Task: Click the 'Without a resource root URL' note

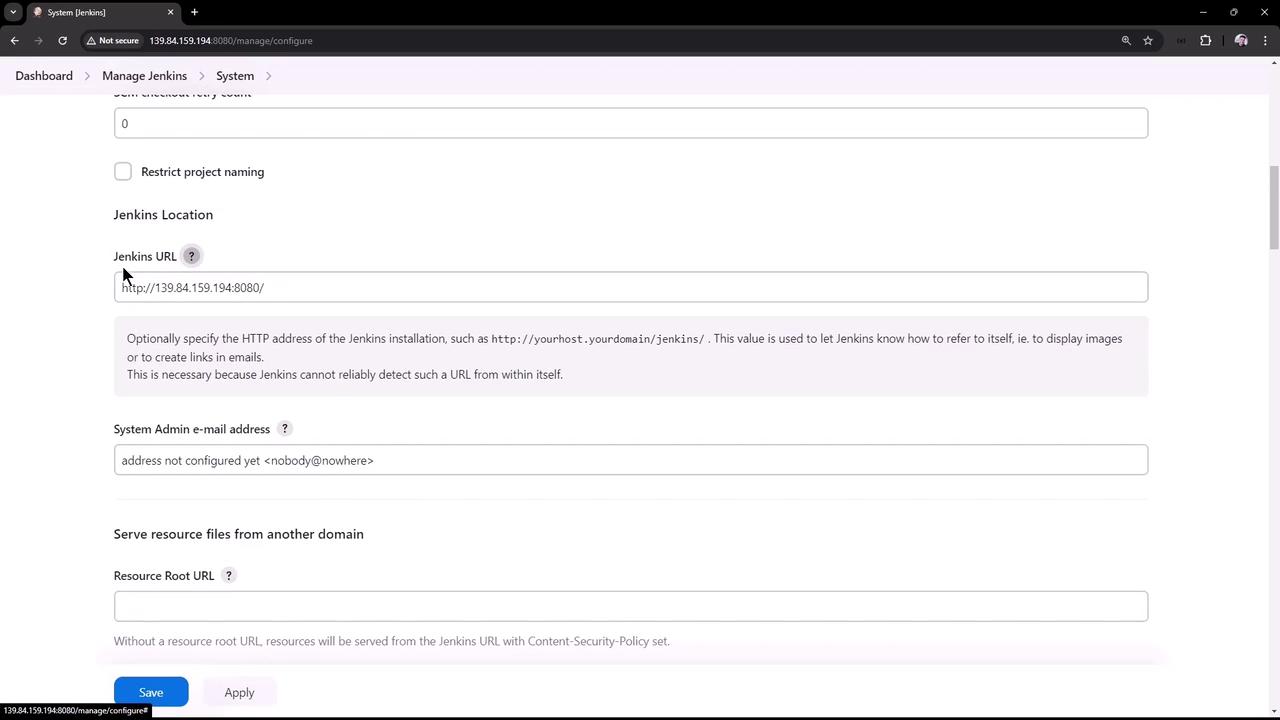Action: (x=392, y=641)
